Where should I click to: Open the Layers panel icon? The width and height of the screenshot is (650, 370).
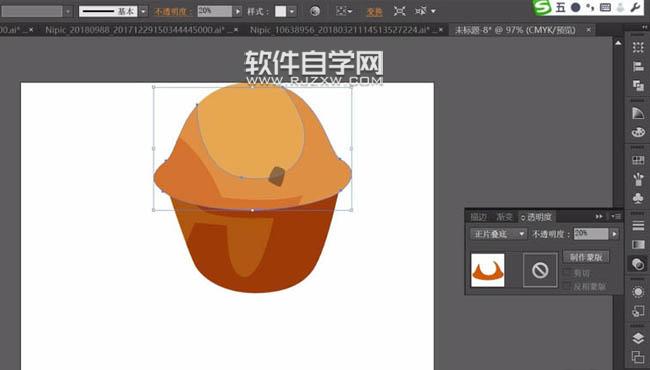pyautogui.click(x=638, y=338)
